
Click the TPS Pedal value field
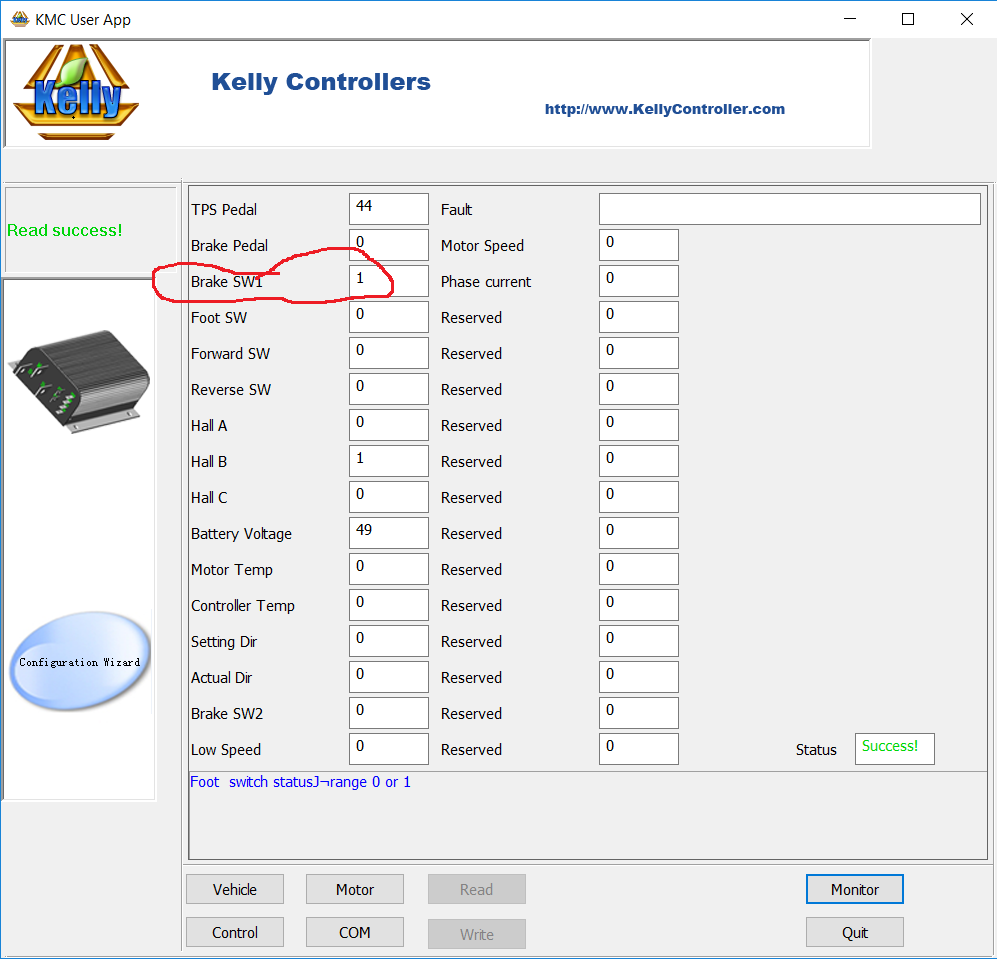coord(388,209)
